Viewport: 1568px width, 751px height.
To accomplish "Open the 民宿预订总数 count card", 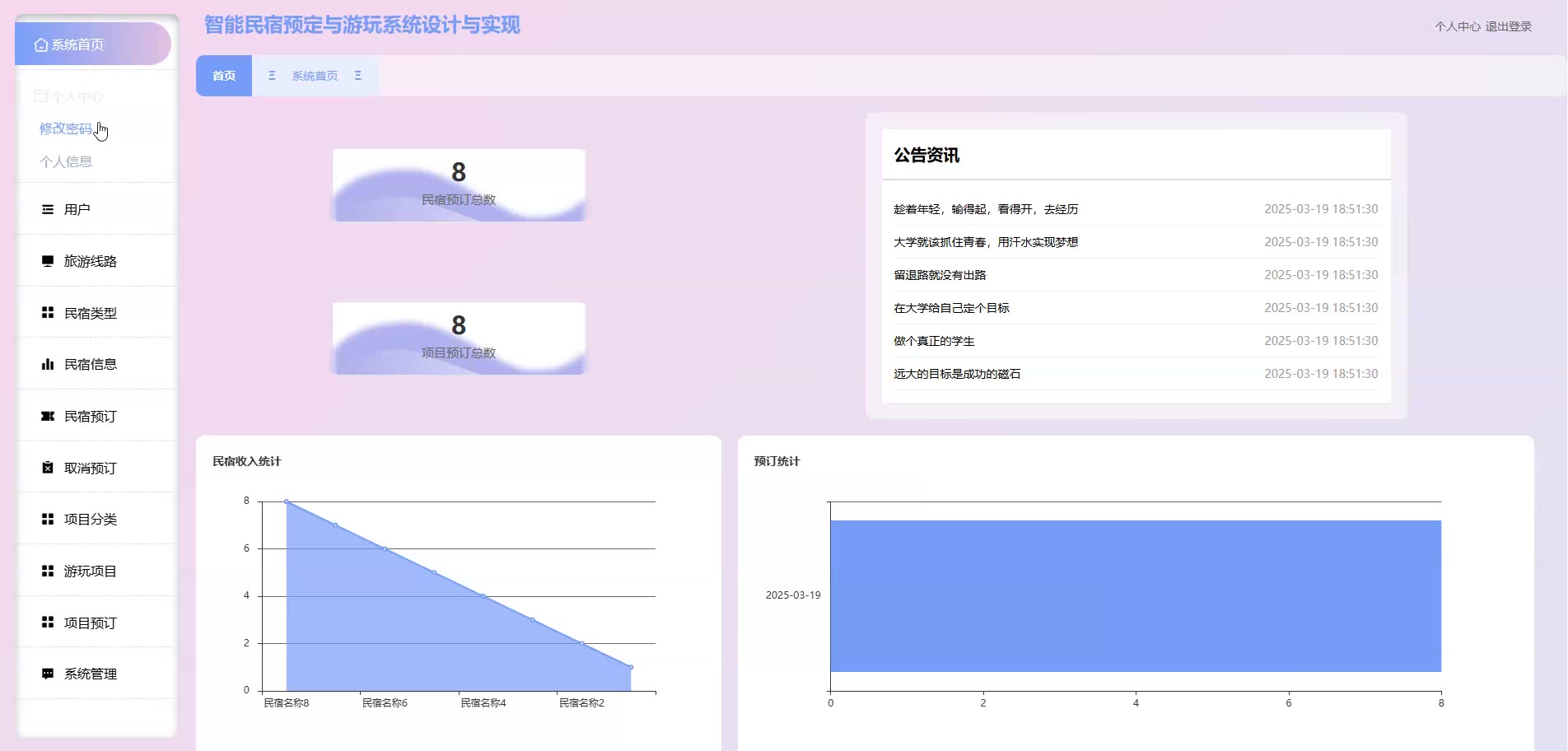I will pyautogui.click(x=459, y=185).
